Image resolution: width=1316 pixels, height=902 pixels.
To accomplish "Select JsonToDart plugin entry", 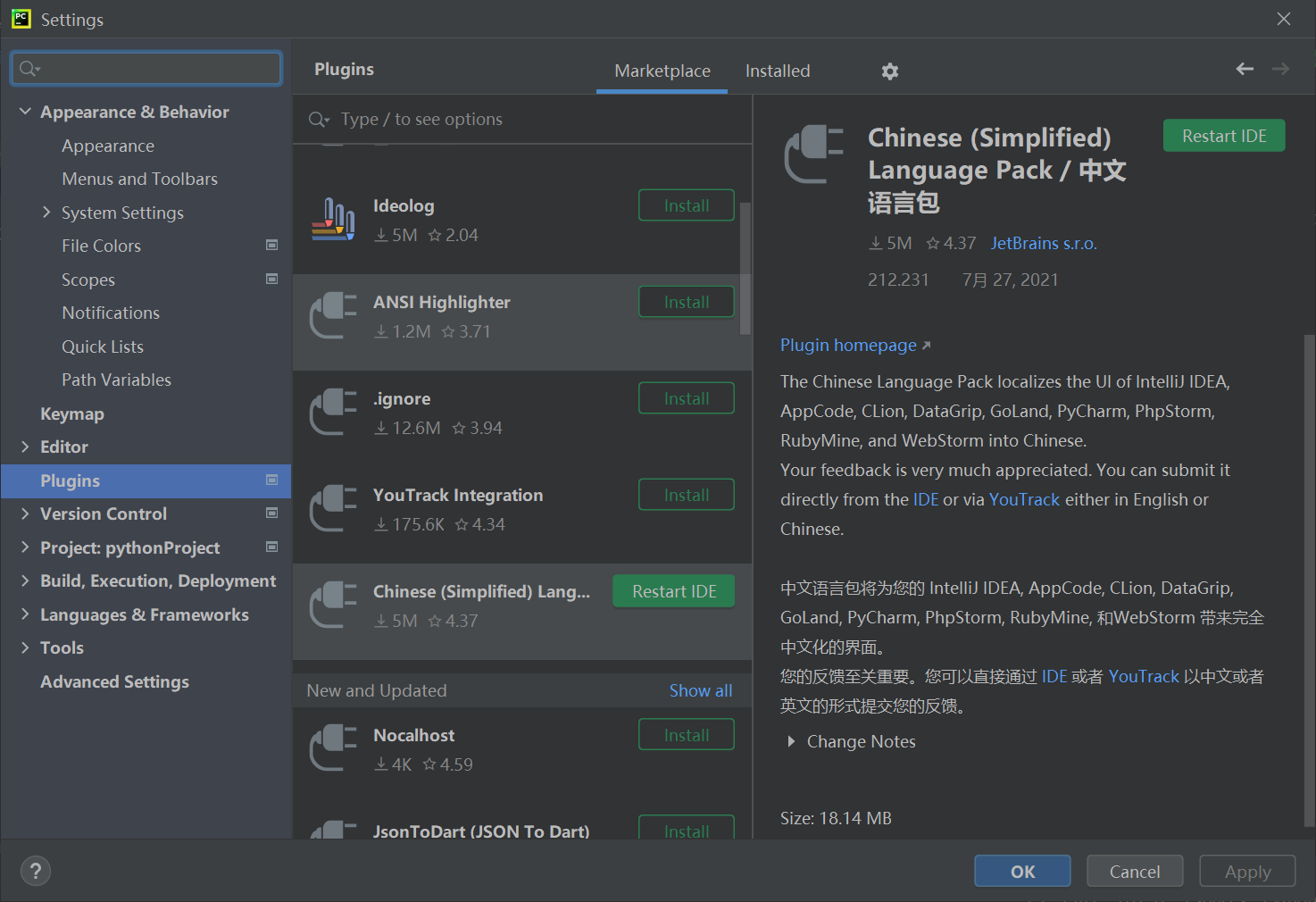I will pyautogui.click(x=522, y=822).
